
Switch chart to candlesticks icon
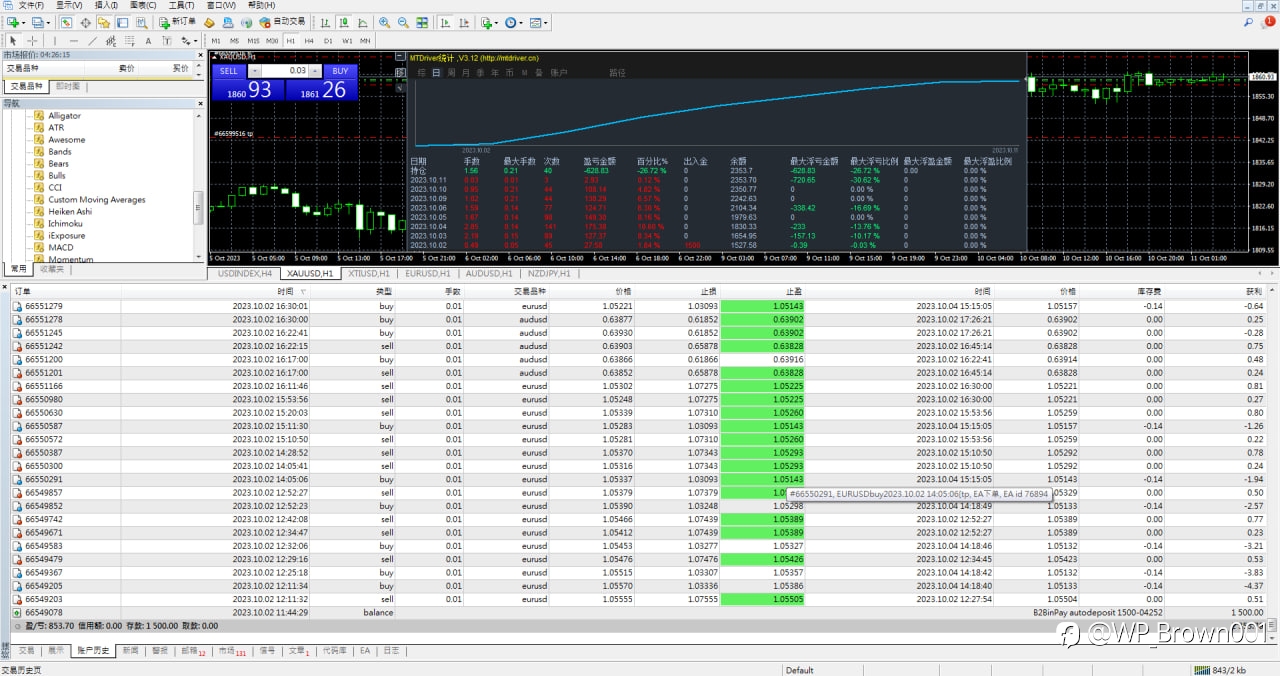pos(343,22)
